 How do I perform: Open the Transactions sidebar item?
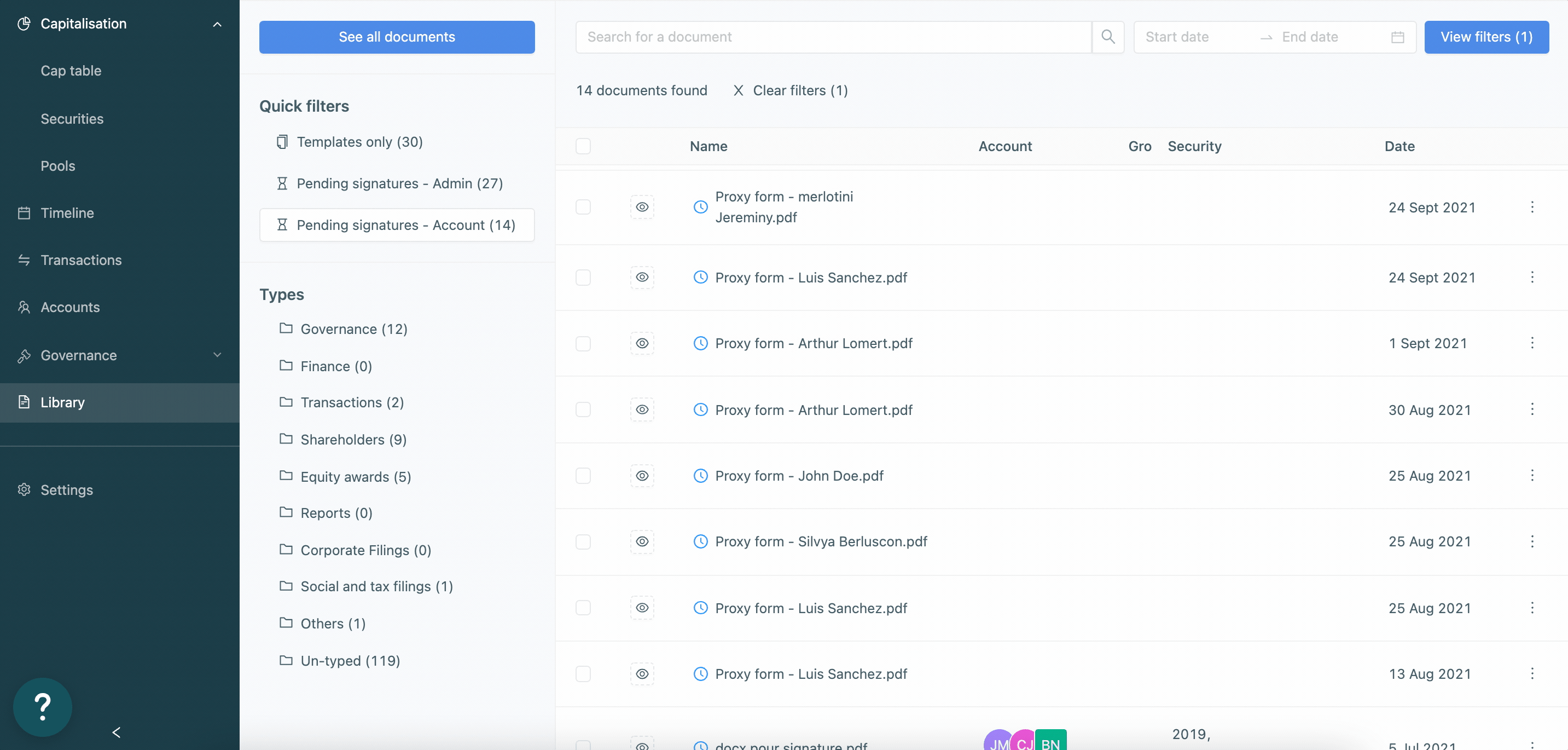[81, 260]
